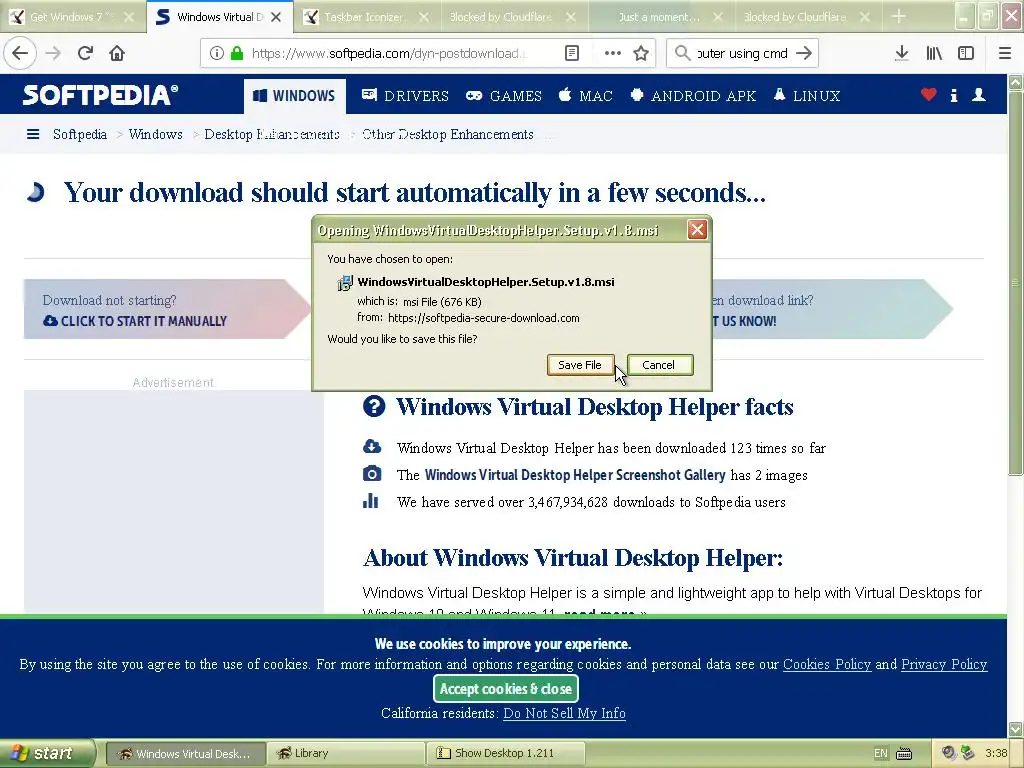This screenshot has width=1024, height=768.
Task: Open a new browser tab
Action: [x=899, y=16]
